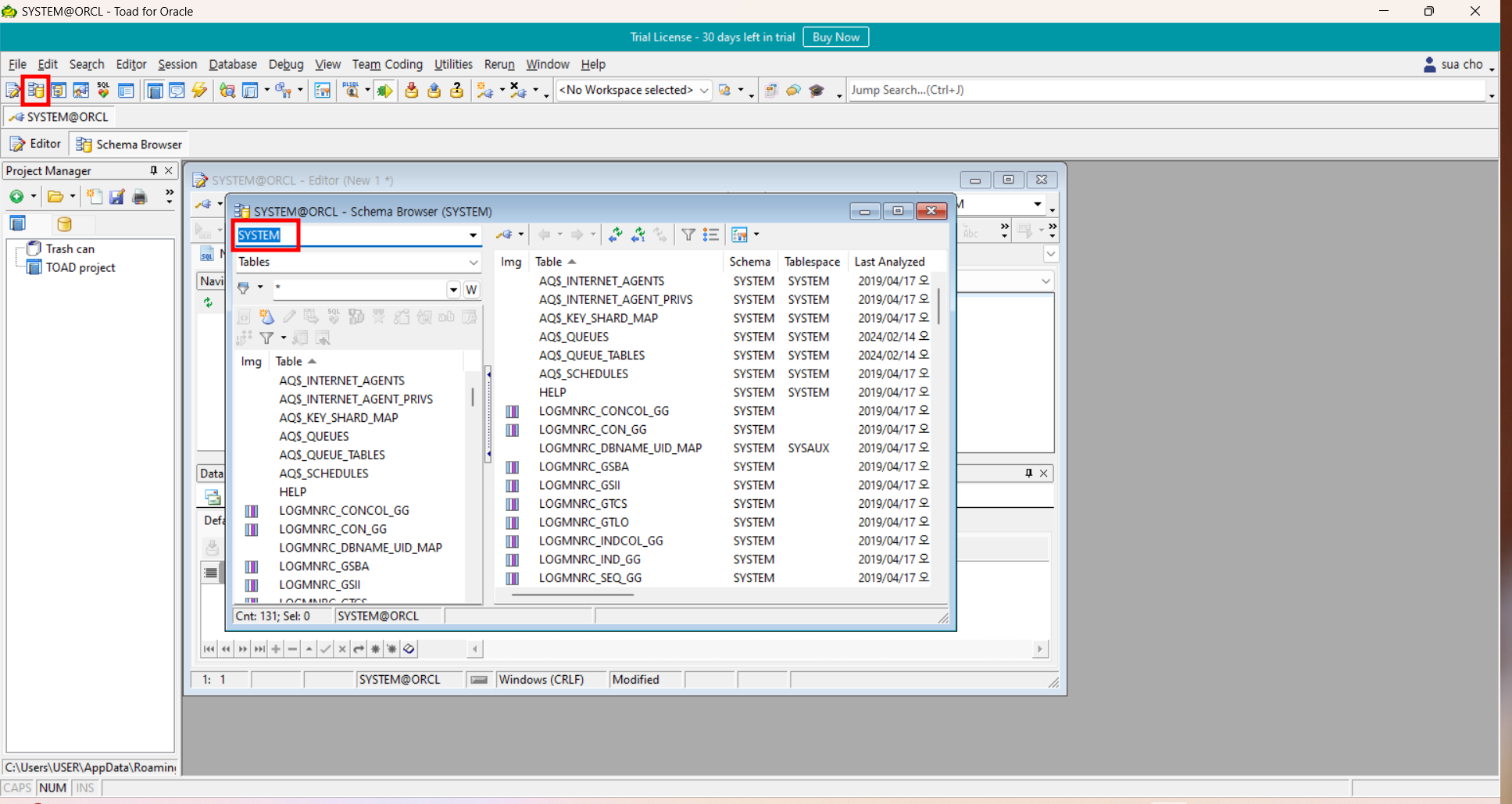Click the SYSTEM@ORCL connection tab
The image size is (1512, 804).
pyautogui.click(x=59, y=117)
